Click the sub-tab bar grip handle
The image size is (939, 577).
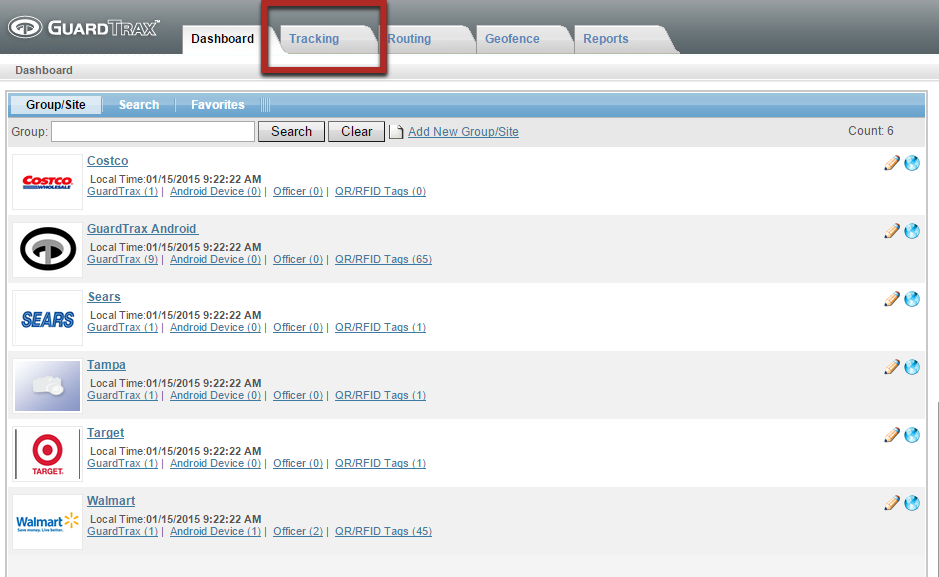point(265,105)
